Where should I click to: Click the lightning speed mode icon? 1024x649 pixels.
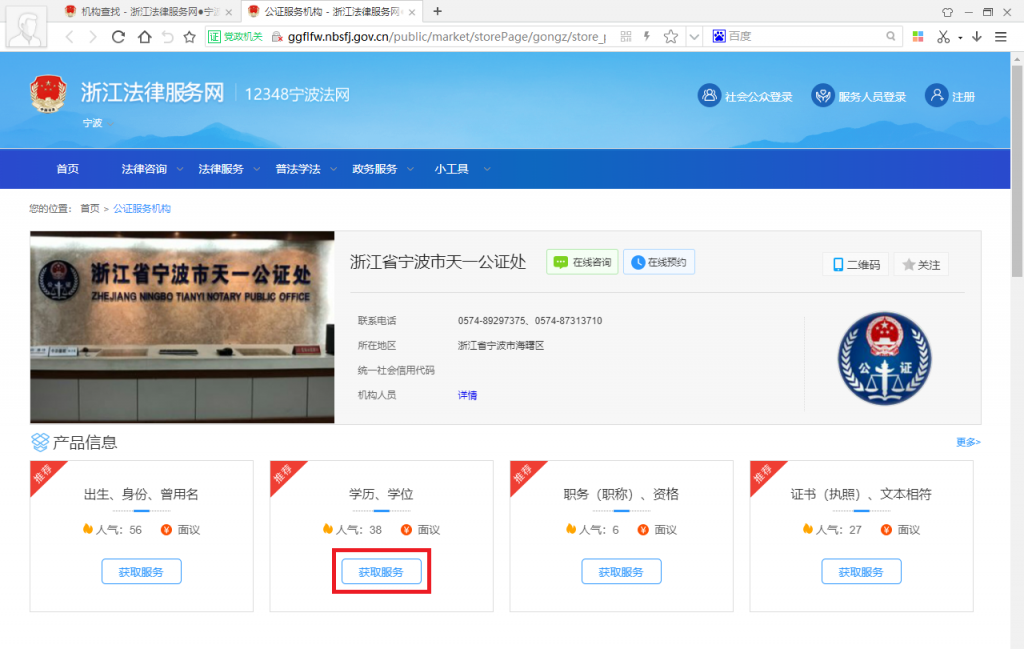(647, 37)
